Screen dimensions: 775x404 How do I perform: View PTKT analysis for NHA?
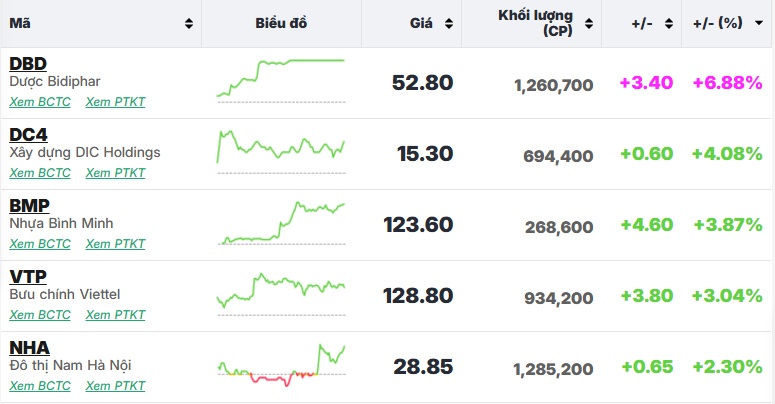click(x=115, y=385)
